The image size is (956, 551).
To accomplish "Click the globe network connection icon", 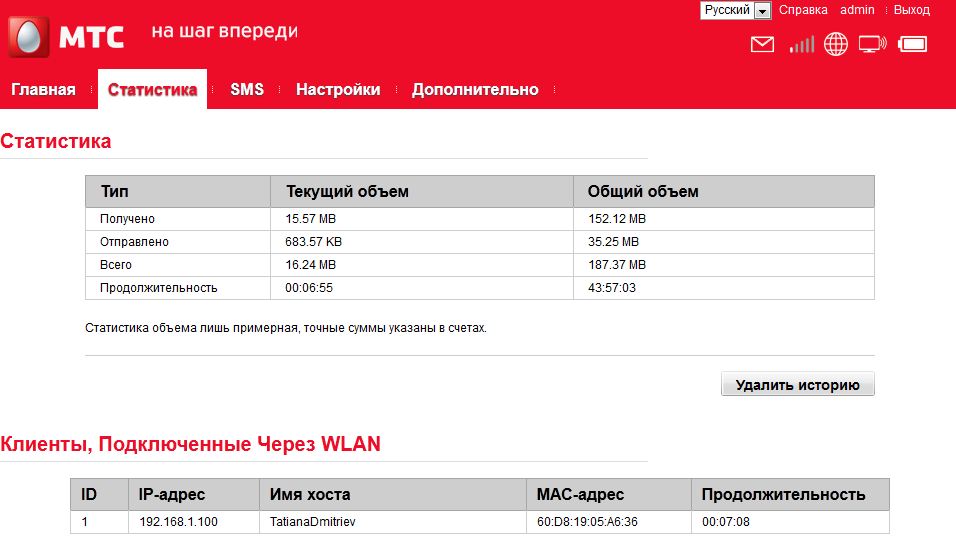I will [x=836, y=44].
